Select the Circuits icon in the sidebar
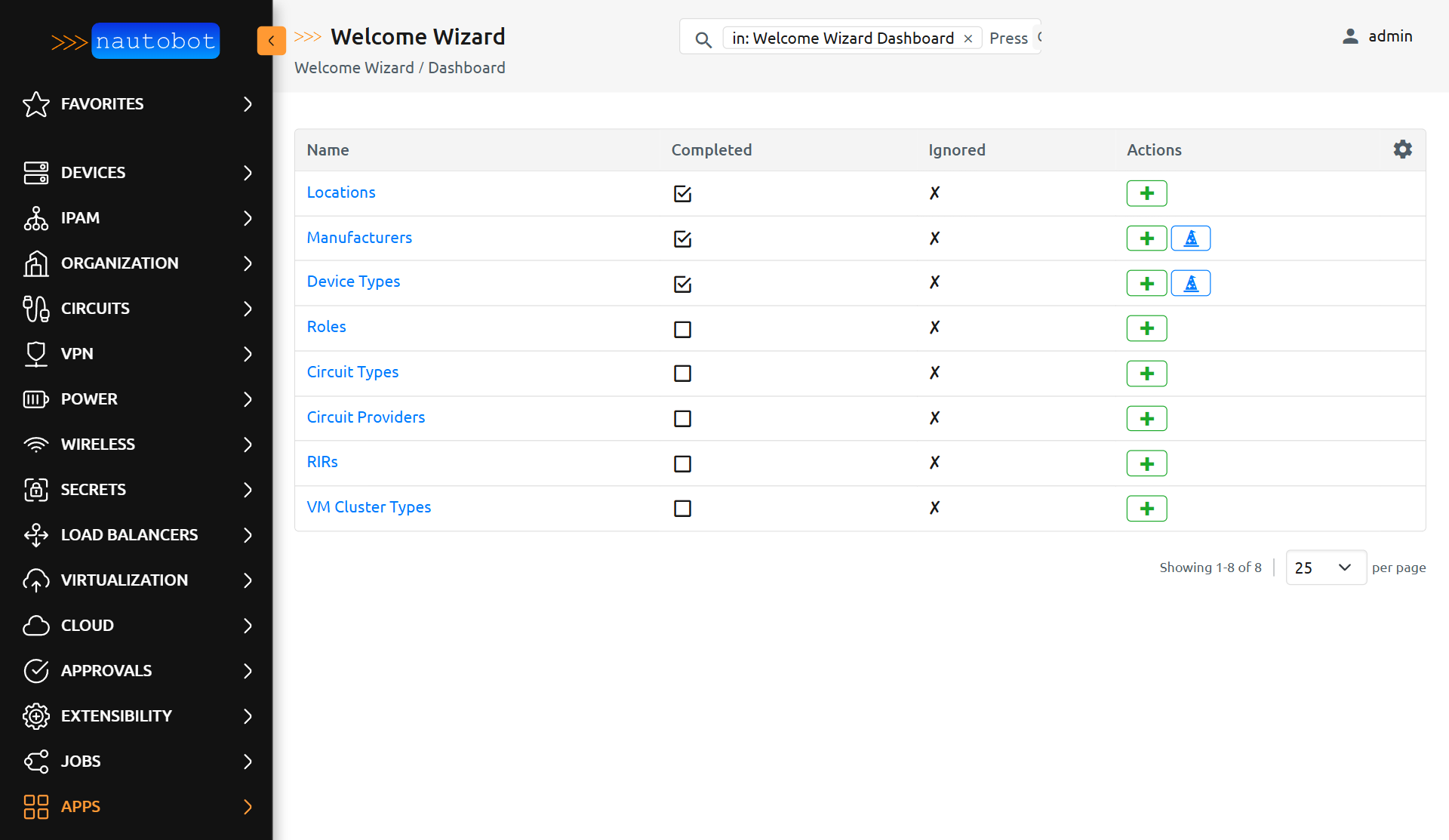Screen dimensions: 1449x840 click(35, 308)
